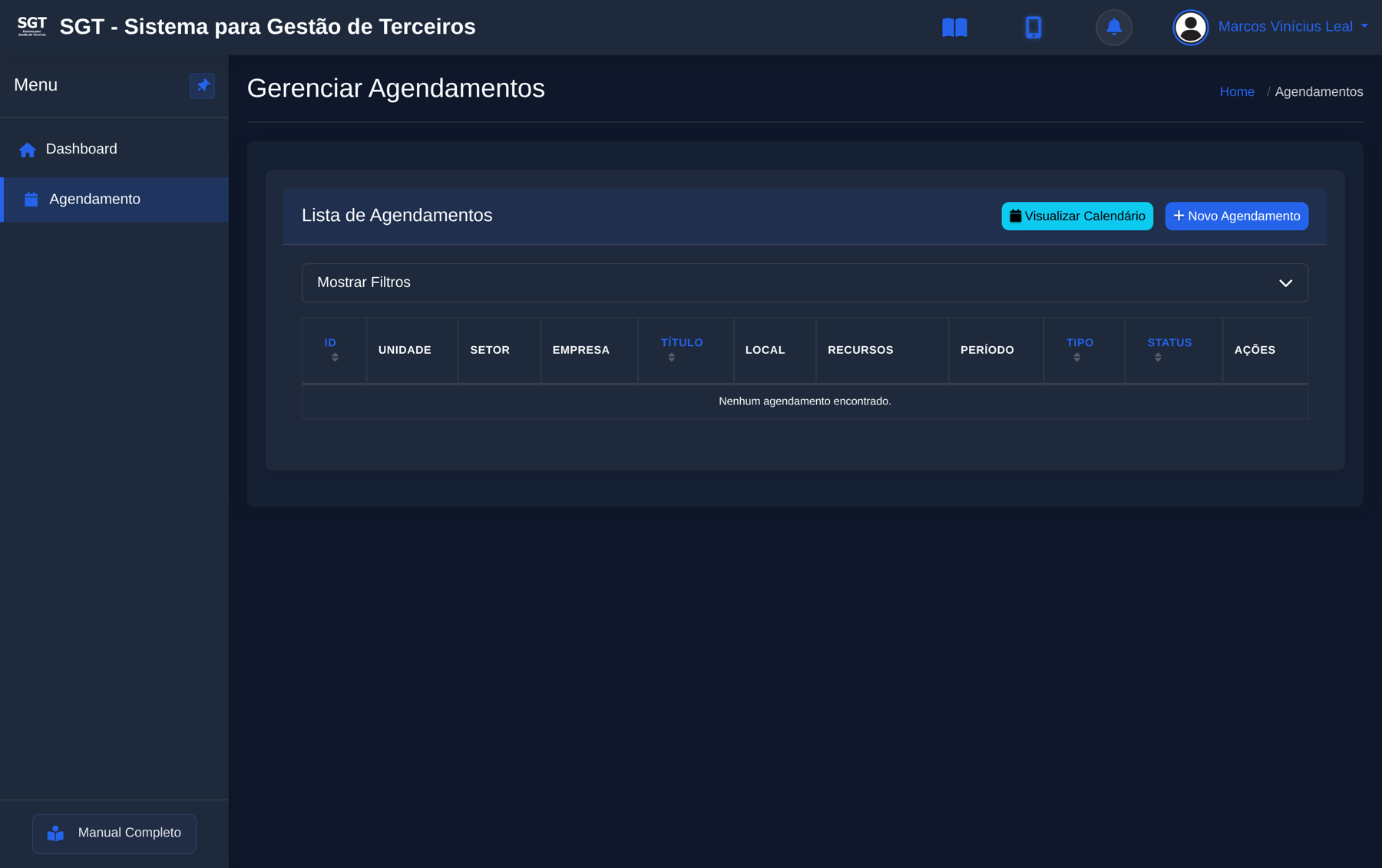Click the TÍTULO column header label
The width and height of the screenshot is (1382, 868).
click(x=682, y=342)
